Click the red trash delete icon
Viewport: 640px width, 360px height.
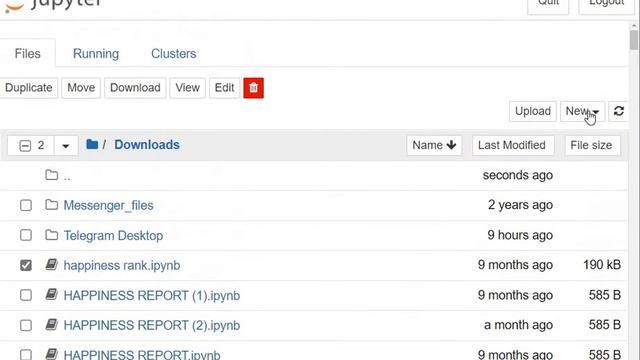tap(253, 88)
